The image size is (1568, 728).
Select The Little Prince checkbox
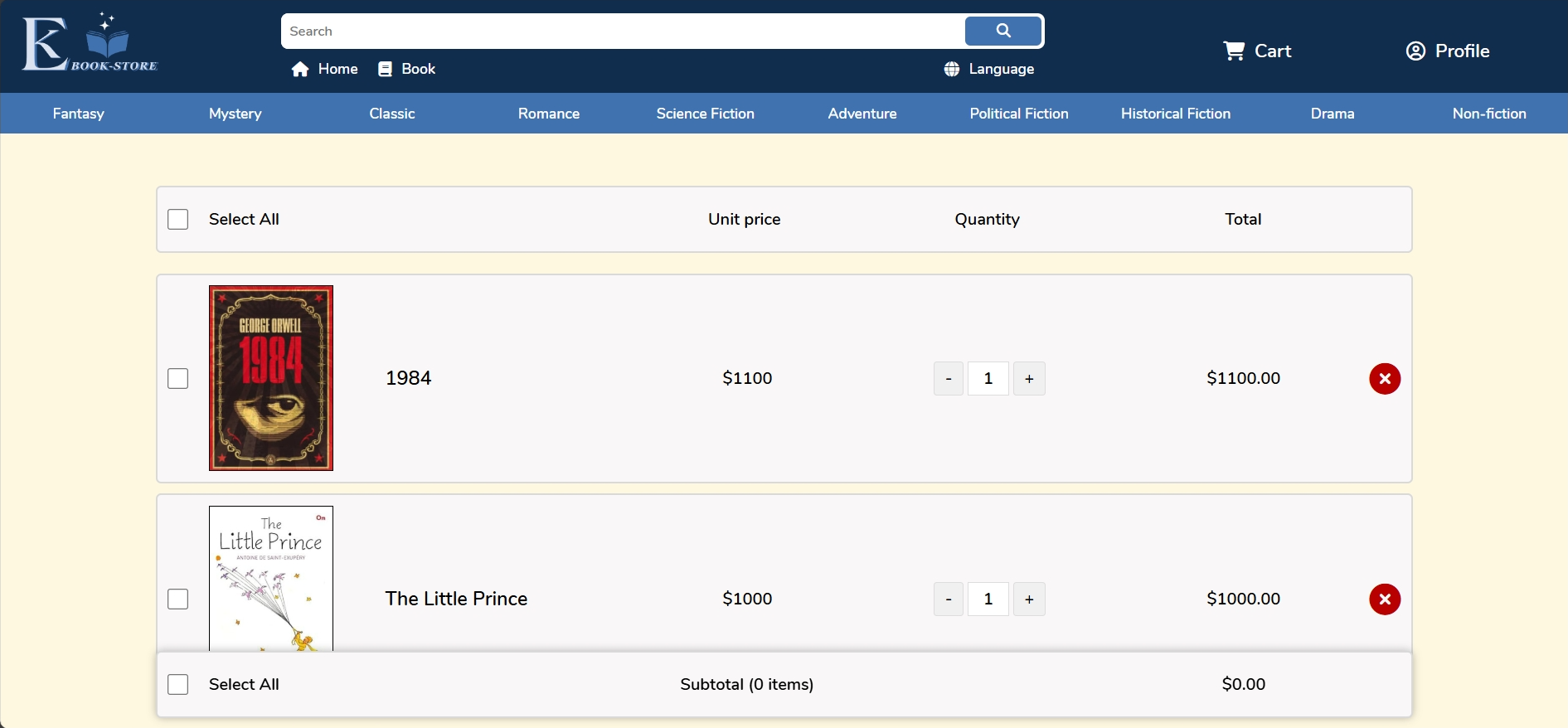178,599
